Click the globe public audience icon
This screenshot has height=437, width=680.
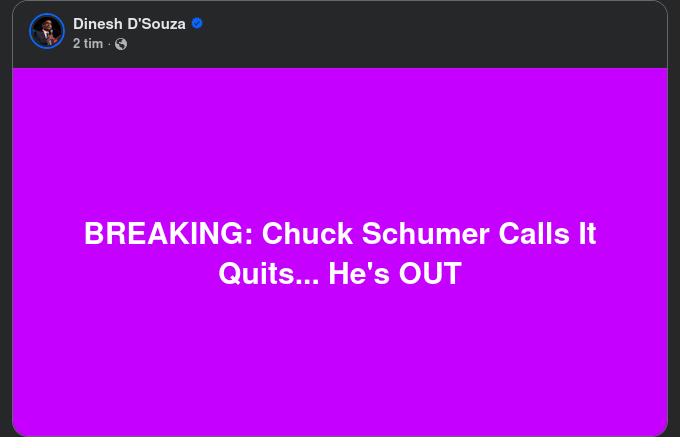(121, 44)
